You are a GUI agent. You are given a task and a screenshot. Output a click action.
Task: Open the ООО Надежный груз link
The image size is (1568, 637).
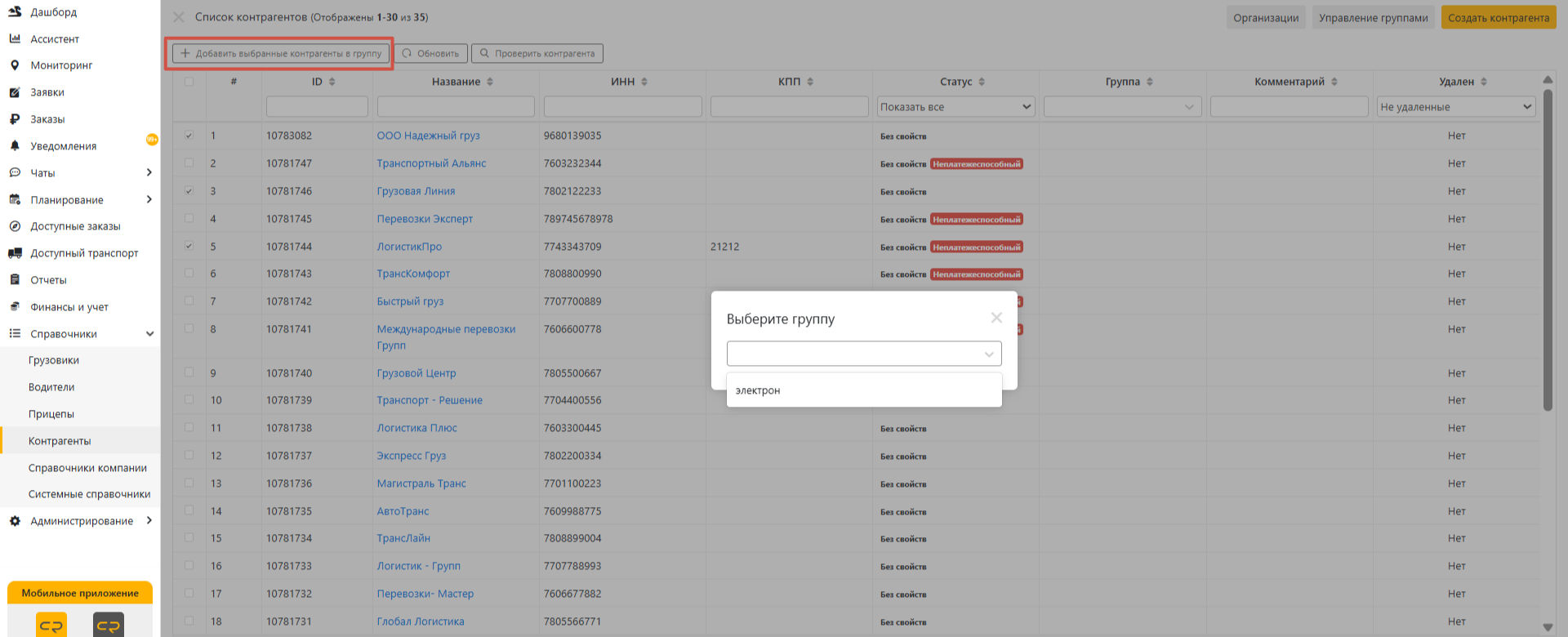pyautogui.click(x=428, y=136)
